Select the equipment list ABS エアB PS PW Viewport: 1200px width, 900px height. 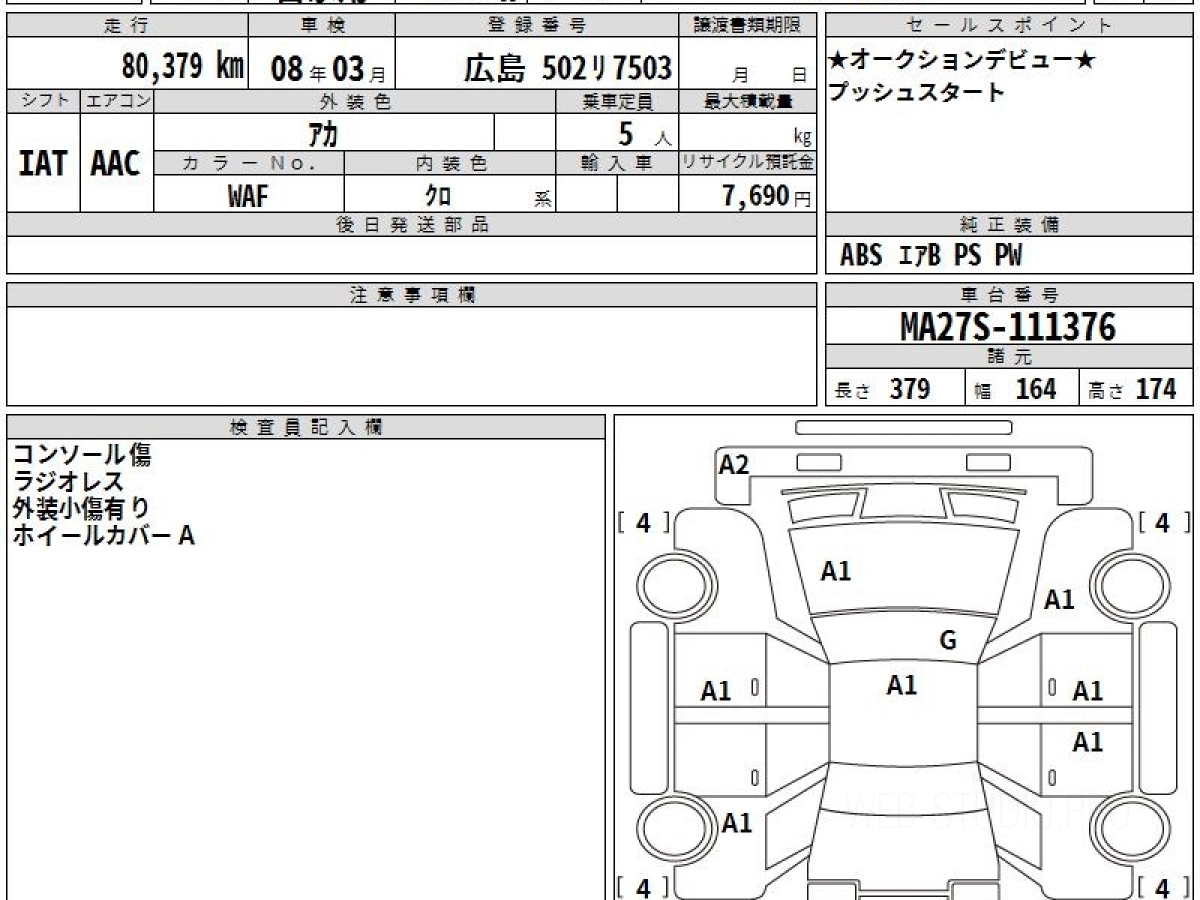[931, 256]
